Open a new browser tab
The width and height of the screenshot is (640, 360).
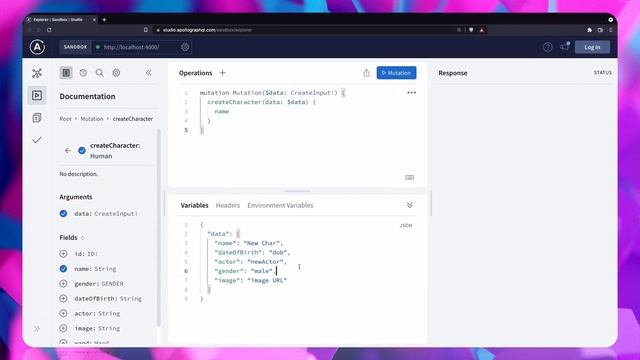[104, 20]
